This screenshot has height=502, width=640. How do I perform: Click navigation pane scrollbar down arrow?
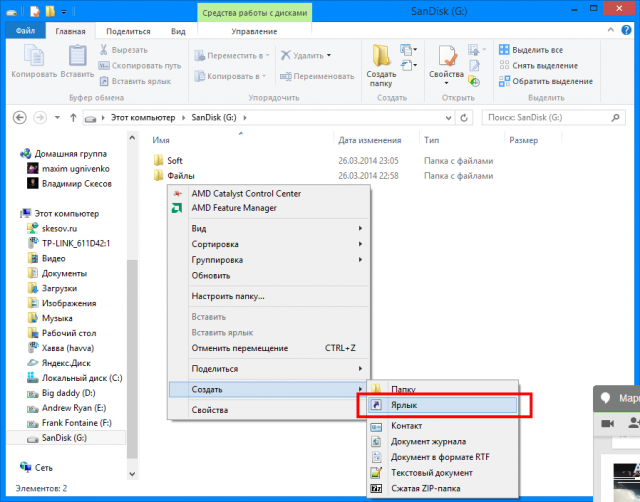(132, 474)
